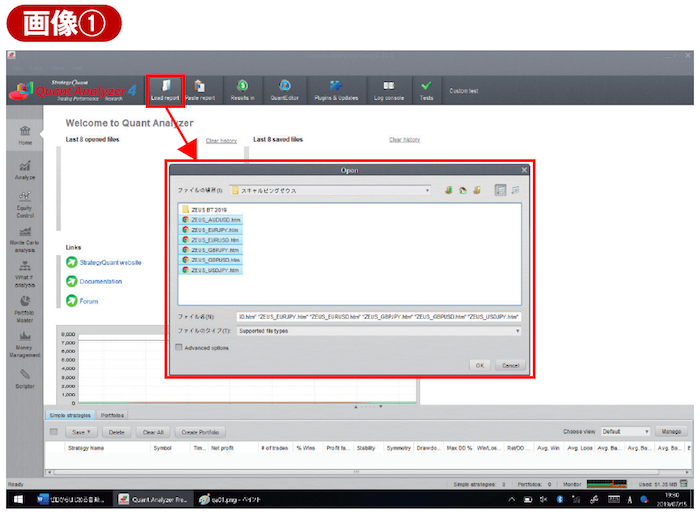Screen dimensions: 700x514
Task: Show the Log console from the toolbar
Action: pos(389,90)
